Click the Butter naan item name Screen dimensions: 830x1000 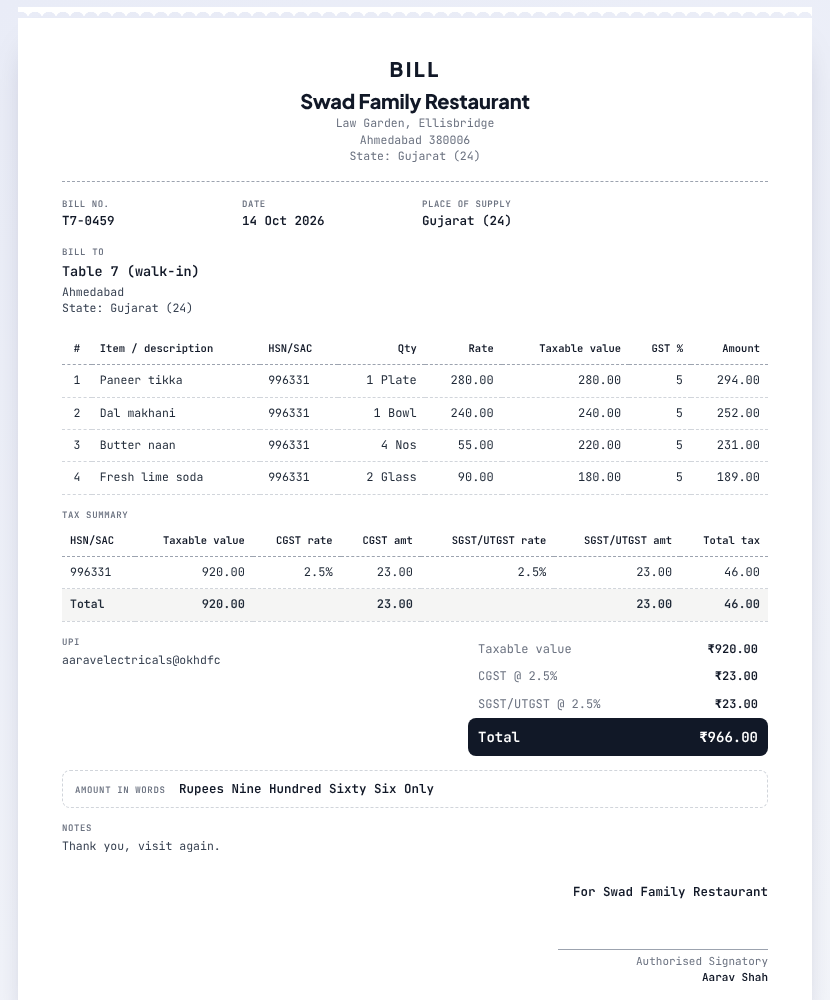137,445
